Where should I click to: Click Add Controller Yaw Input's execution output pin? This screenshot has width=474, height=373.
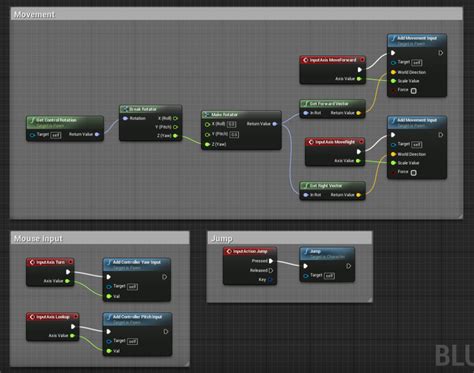tap(165, 277)
